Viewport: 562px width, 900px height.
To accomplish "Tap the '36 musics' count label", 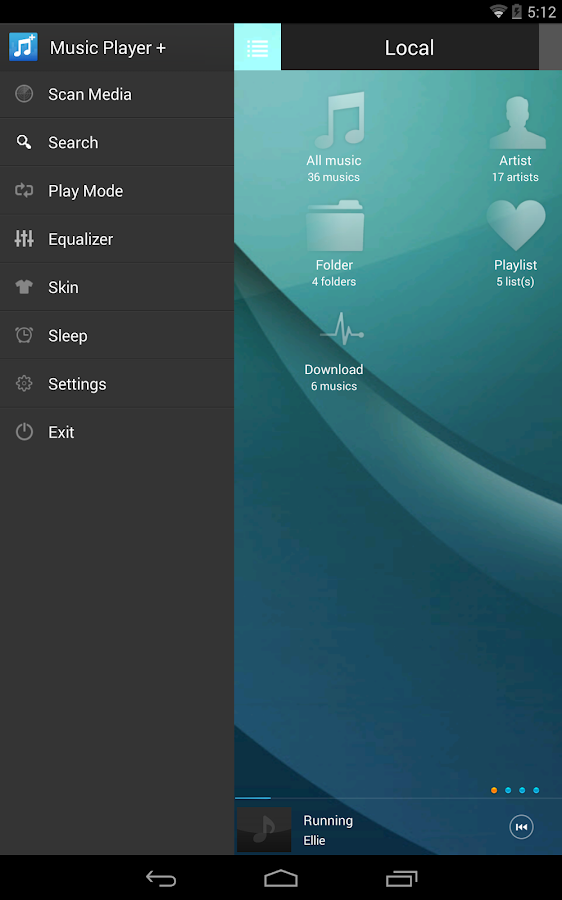I will pos(334,177).
